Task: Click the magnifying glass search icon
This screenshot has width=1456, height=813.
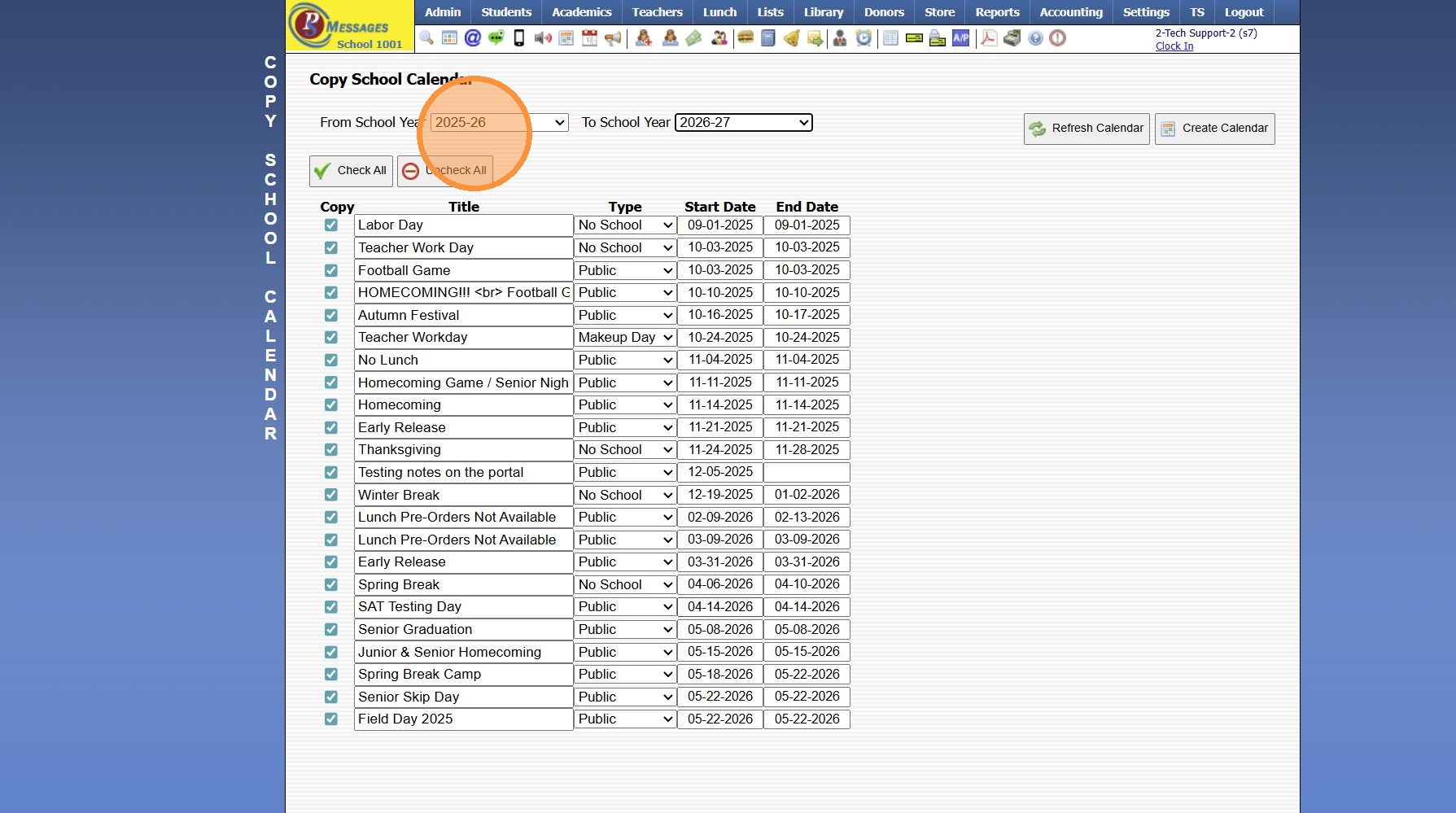Action: click(426, 38)
